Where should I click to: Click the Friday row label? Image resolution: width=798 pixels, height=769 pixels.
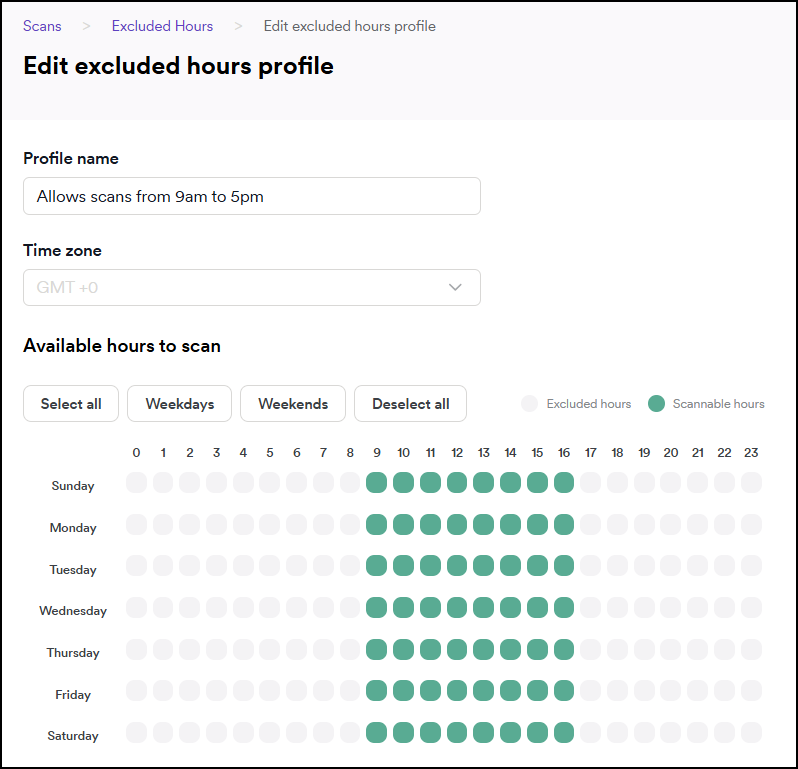pyautogui.click(x=73, y=694)
